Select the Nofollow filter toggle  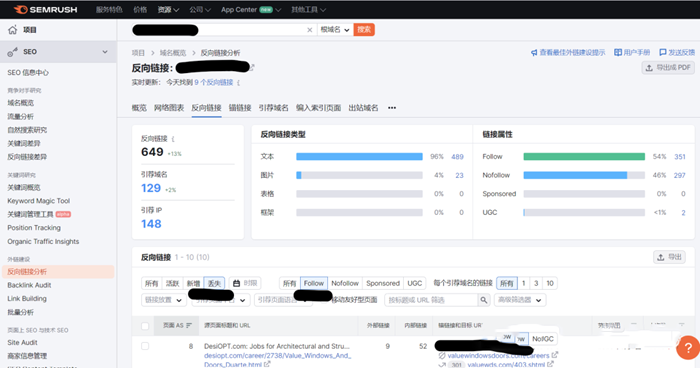pos(345,283)
